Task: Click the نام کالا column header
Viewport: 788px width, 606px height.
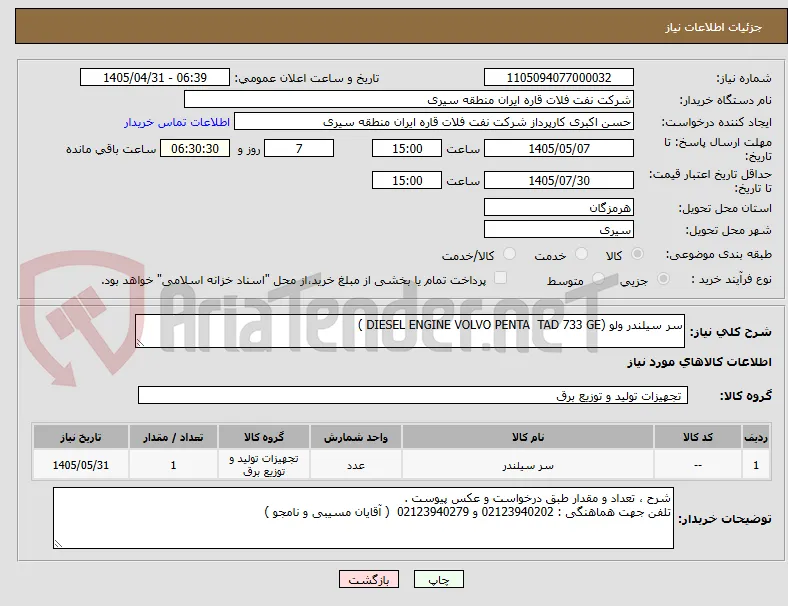Action: [x=528, y=437]
